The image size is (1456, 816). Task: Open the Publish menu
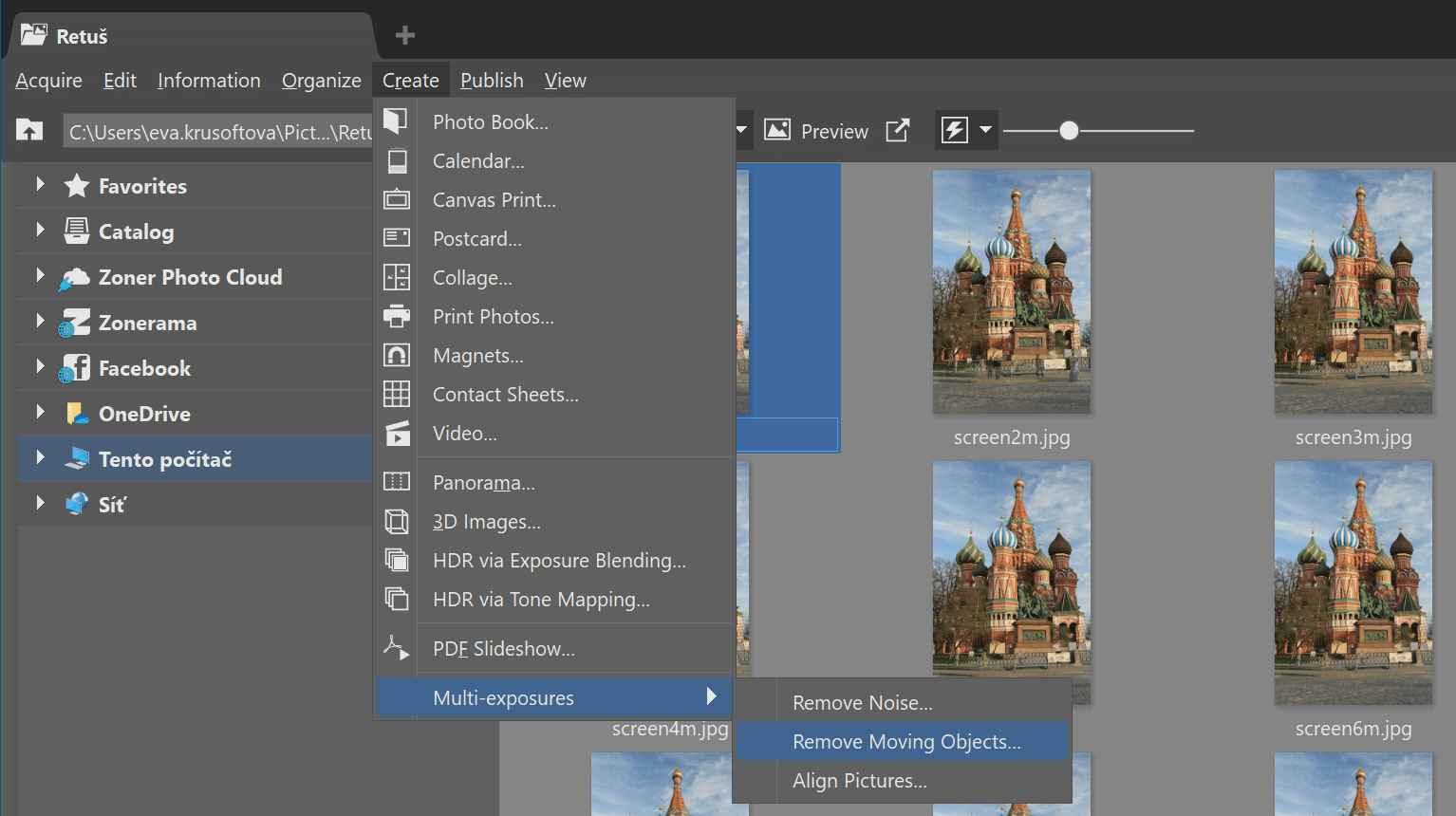pos(492,81)
